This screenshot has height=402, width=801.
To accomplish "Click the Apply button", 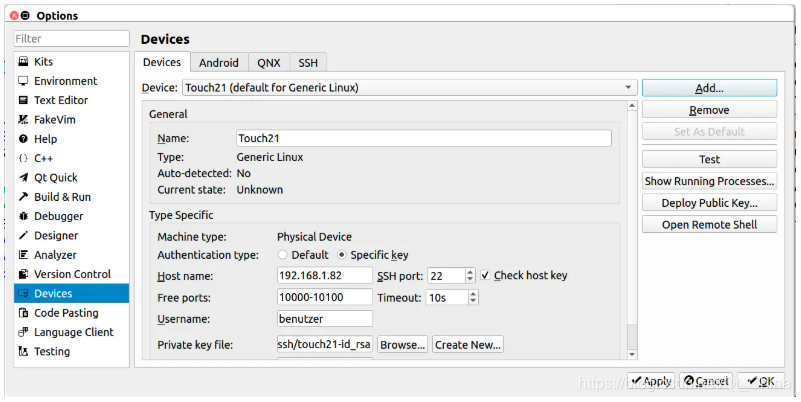I will pos(651,381).
